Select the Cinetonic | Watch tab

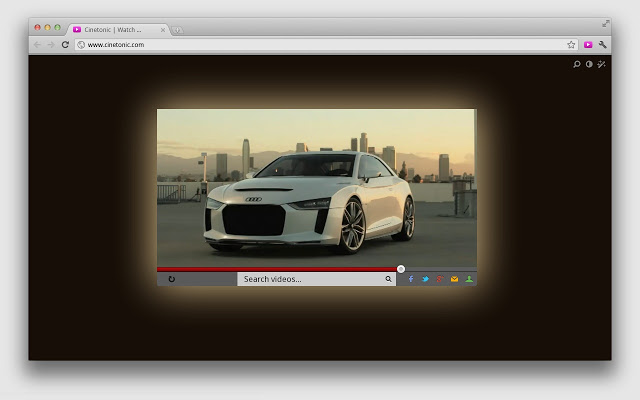pyautogui.click(x=118, y=29)
